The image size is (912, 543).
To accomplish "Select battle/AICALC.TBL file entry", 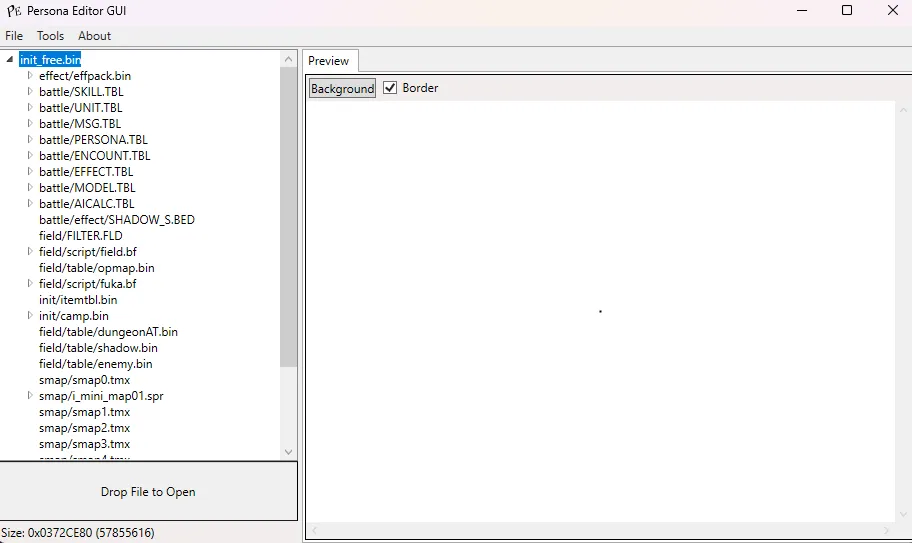I will click(86, 203).
